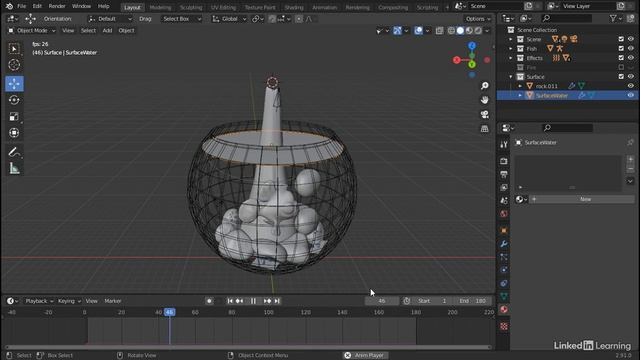Click the Z axis gizmo circle
Viewport: 640px width, 360px height.
tap(472, 46)
